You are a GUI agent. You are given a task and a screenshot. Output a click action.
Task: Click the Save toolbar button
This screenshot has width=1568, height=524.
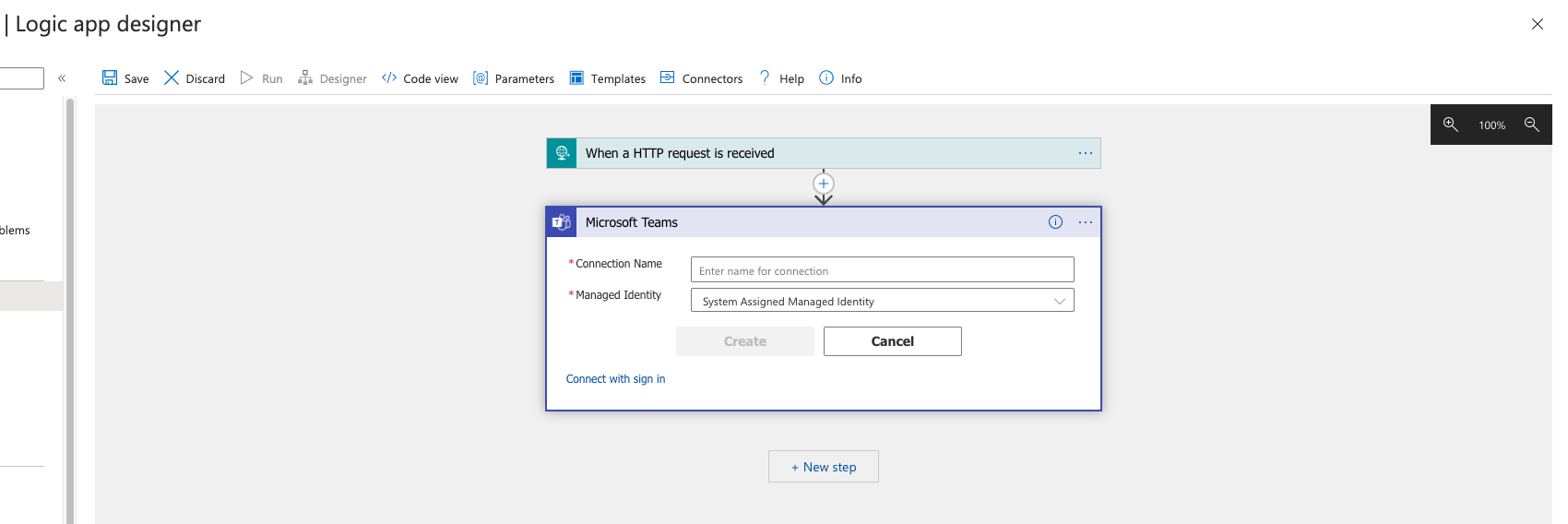125,78
